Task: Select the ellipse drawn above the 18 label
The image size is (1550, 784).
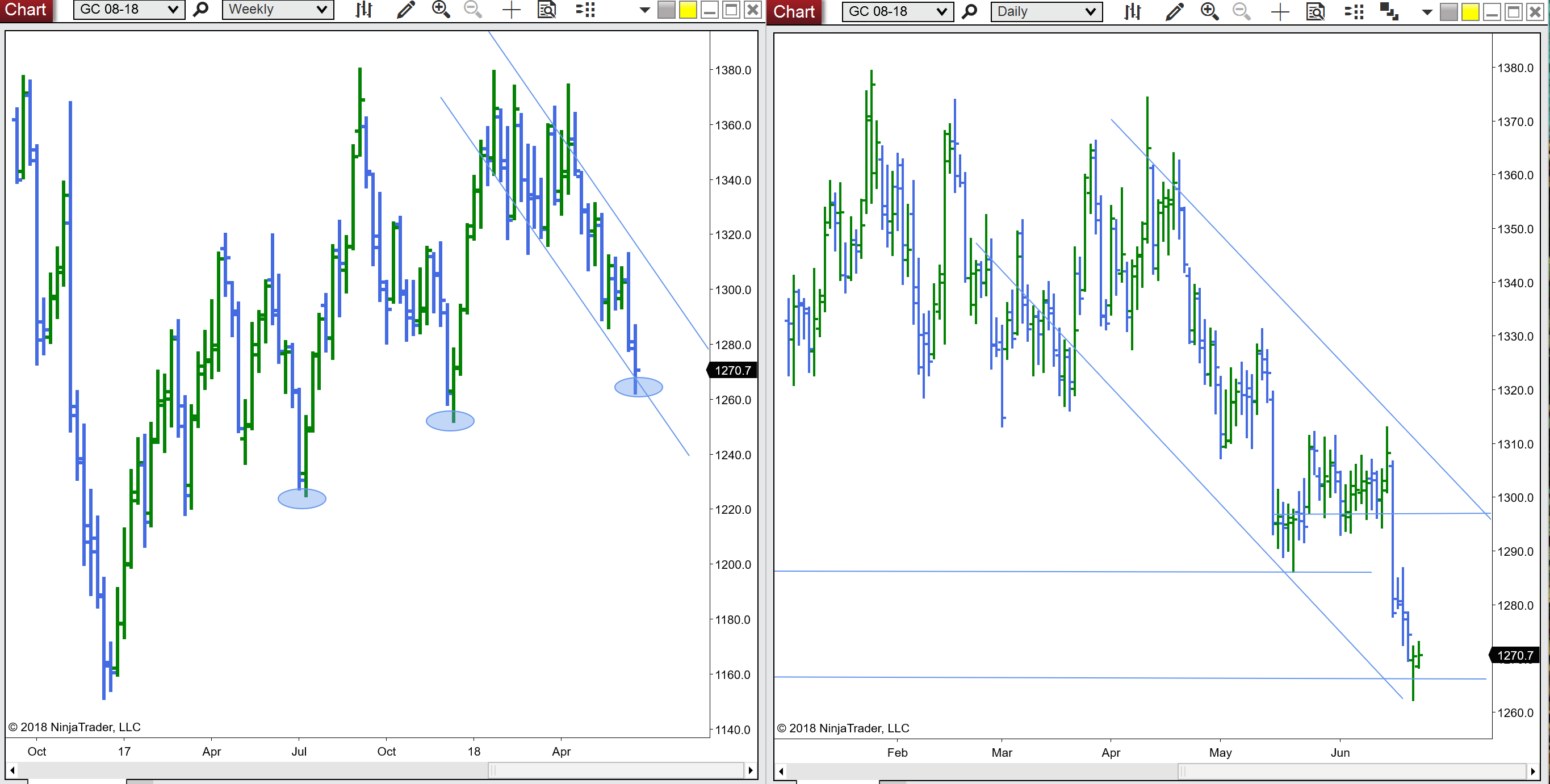Action: click(450, 421)
